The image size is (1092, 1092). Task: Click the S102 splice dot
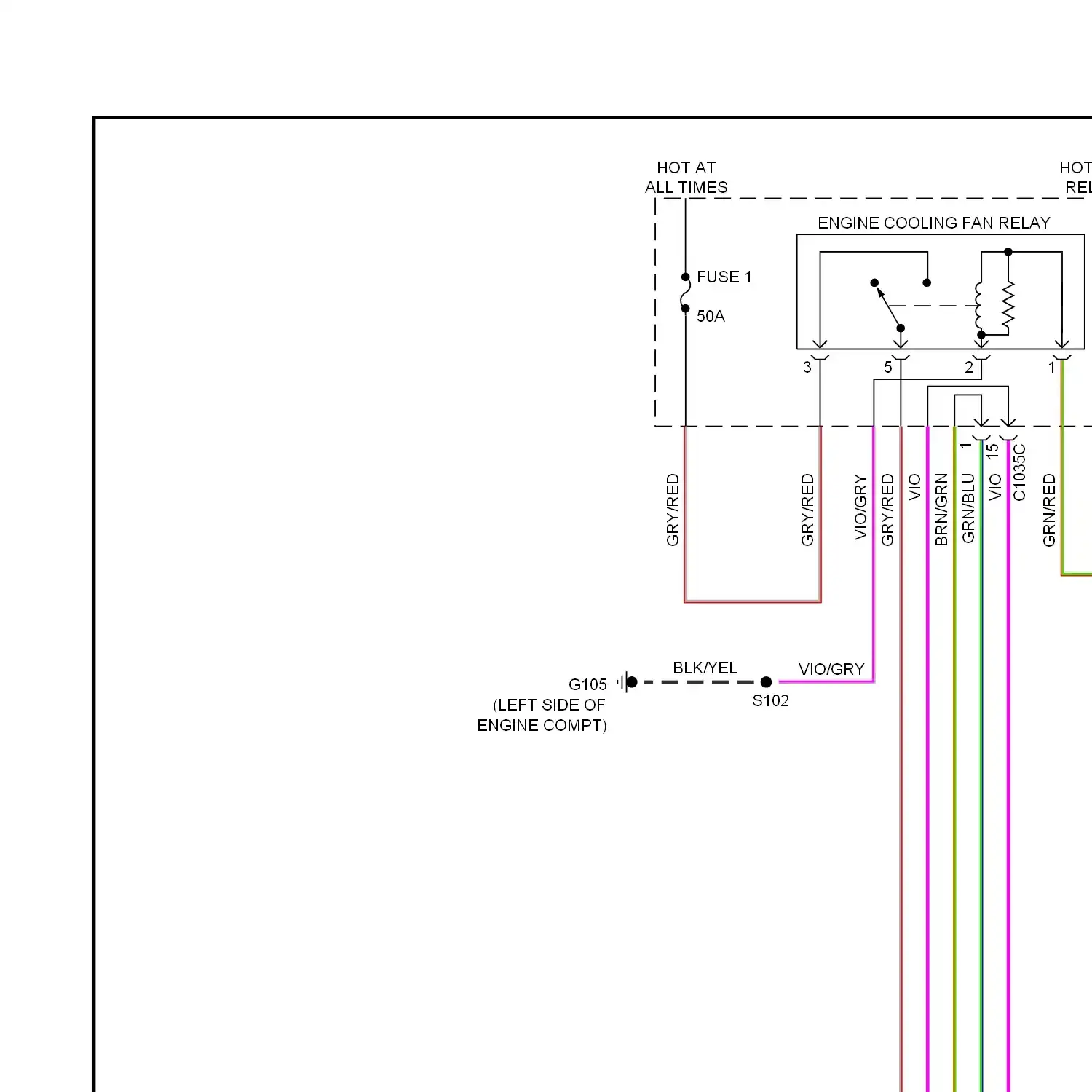pyautogui.click(x=766, y=682)
